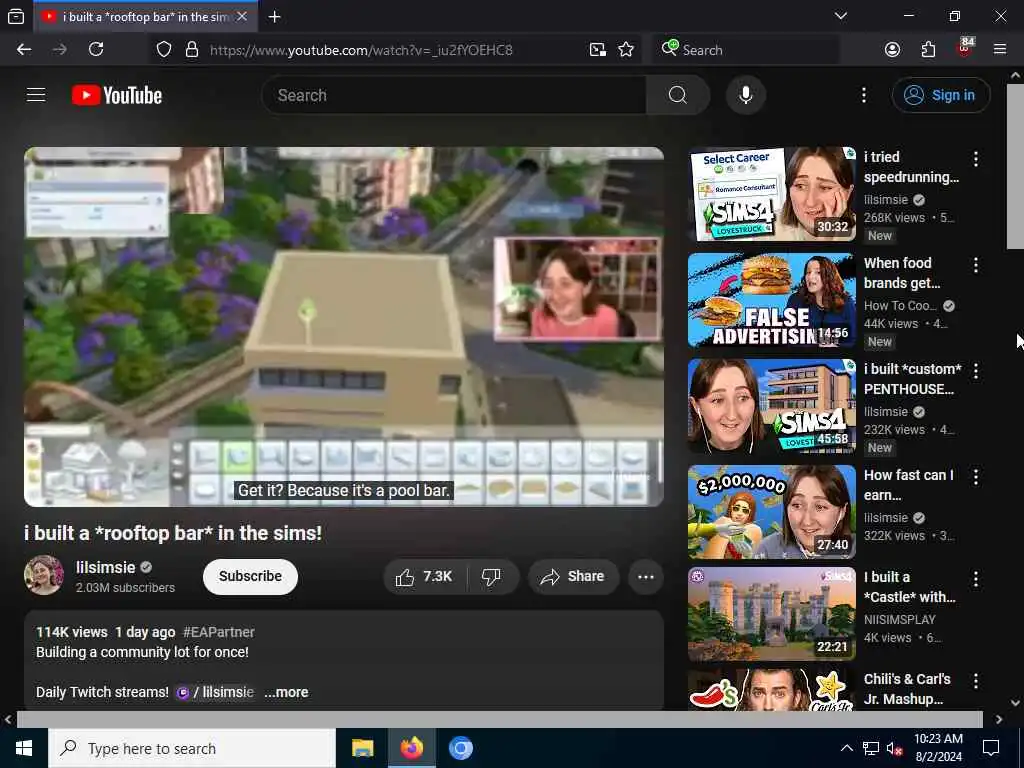Open lilsimsie channel avatar

point(44,575)
